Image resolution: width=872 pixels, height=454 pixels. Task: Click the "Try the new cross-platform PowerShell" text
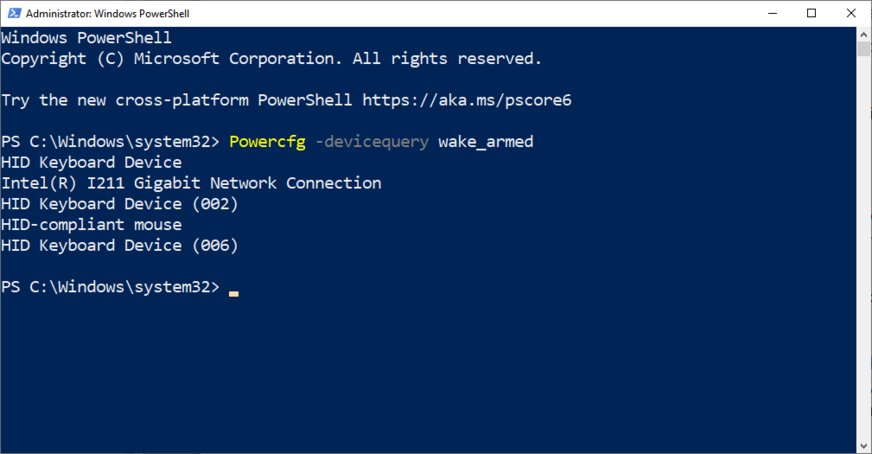(x=176, y=100)
